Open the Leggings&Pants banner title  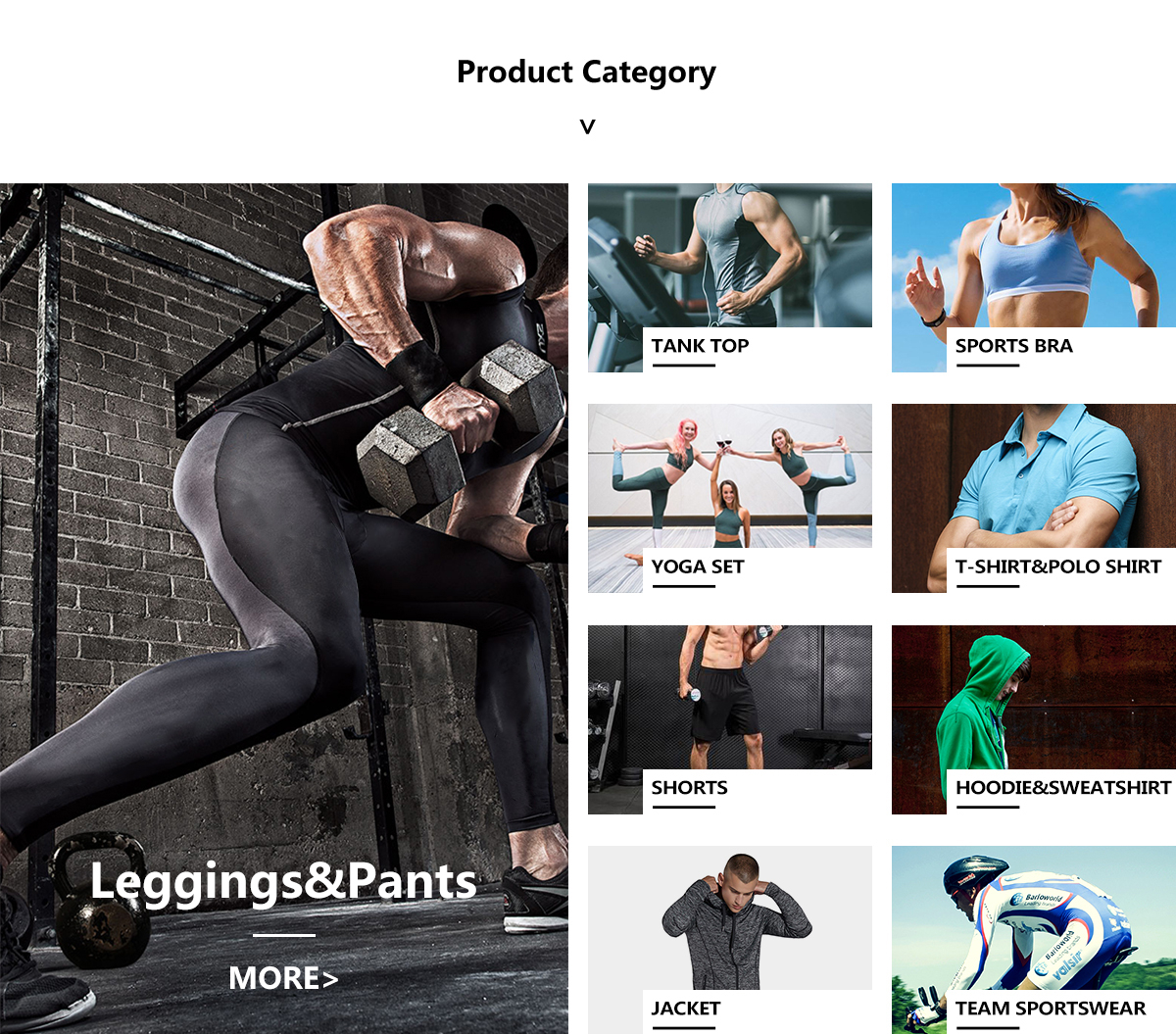283,880
